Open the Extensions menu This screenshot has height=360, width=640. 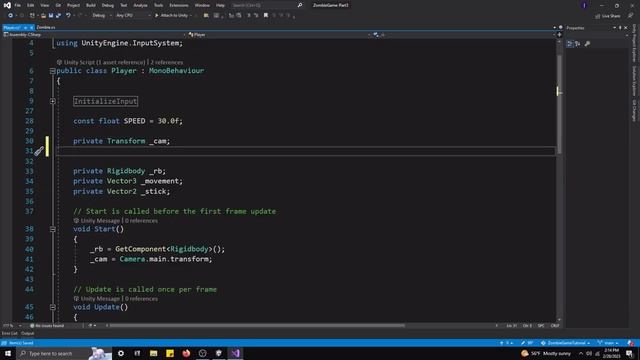(x=179, y=5)
